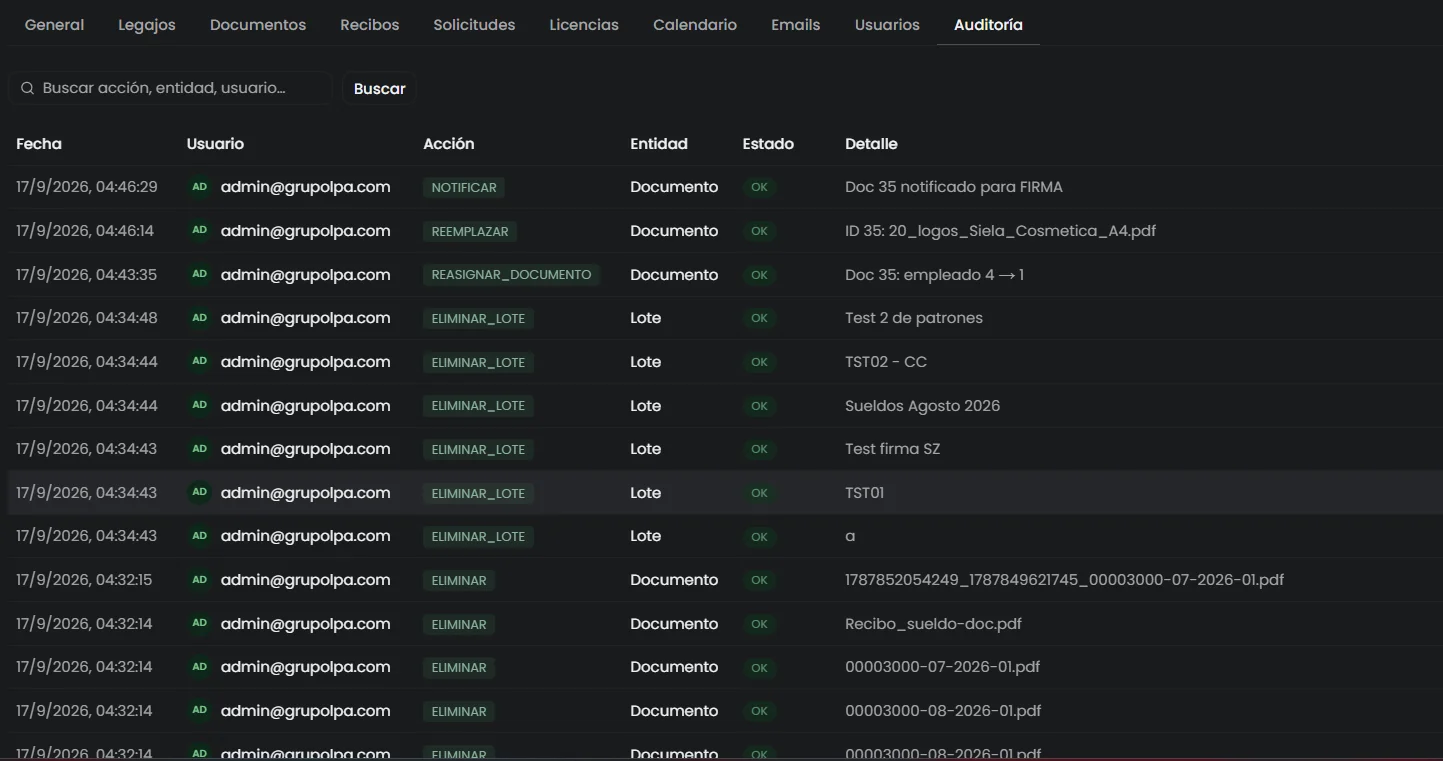Open the Calendario tab

coord(695,25)
